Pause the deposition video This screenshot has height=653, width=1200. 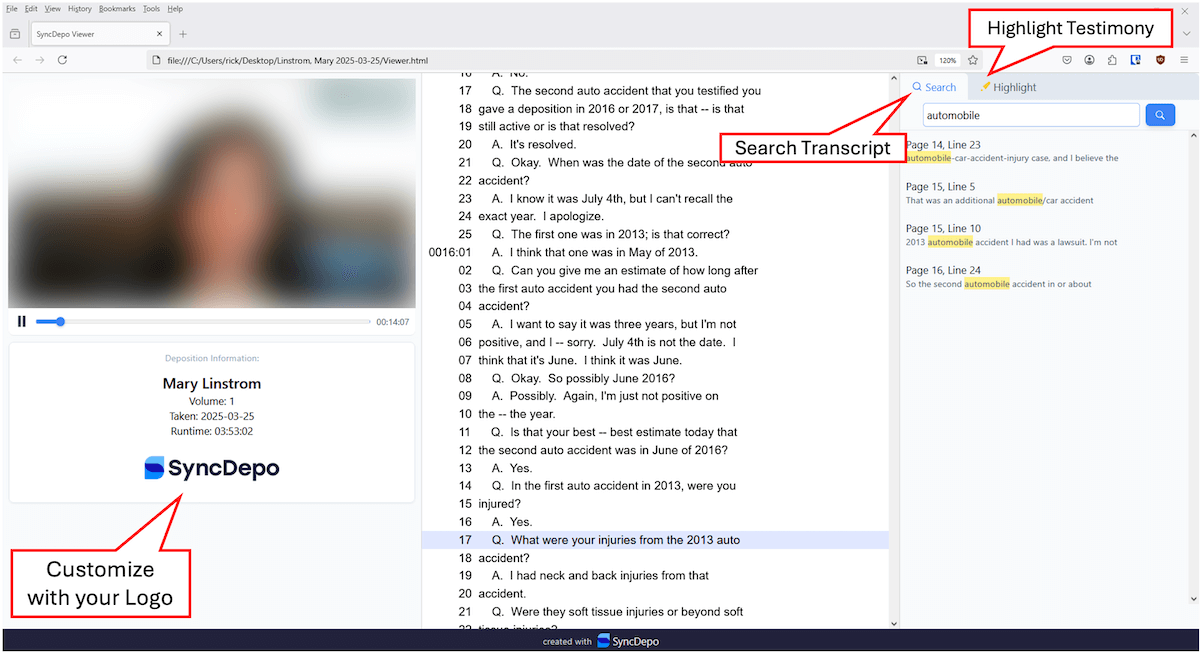tap(22, 321)
